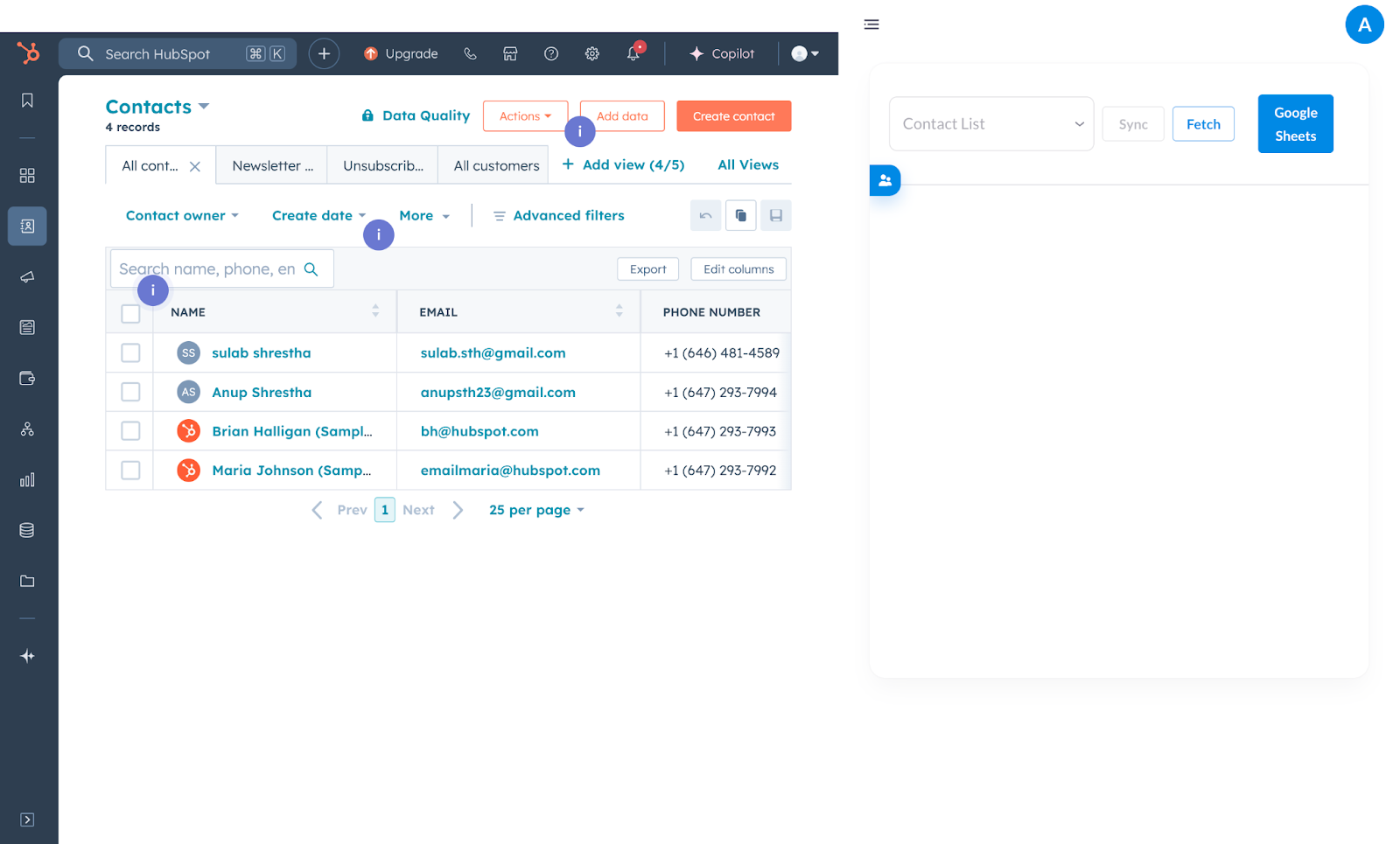
Task: Expand the More filters dropdown
Action: pos(424,215)
